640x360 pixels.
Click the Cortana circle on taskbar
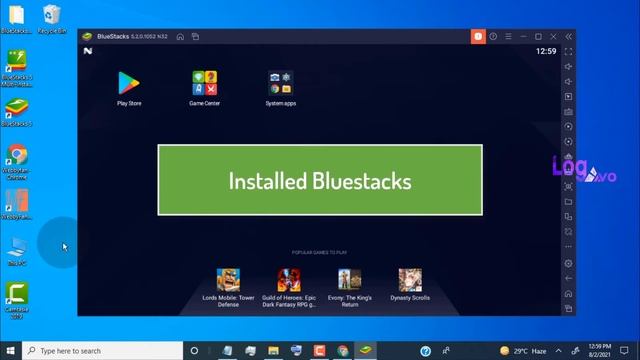click(194, 351)
